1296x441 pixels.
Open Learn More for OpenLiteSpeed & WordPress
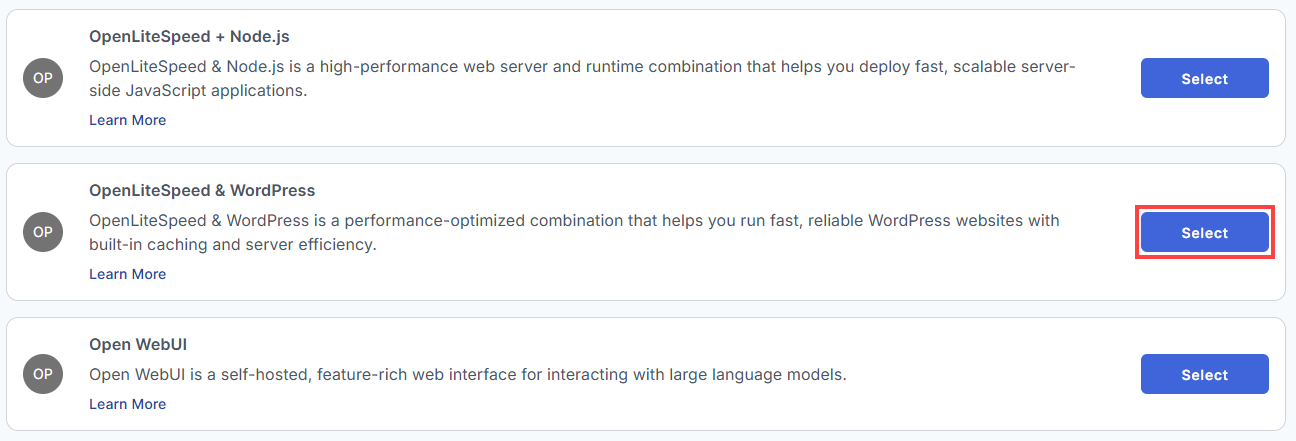tap(127, 274)
